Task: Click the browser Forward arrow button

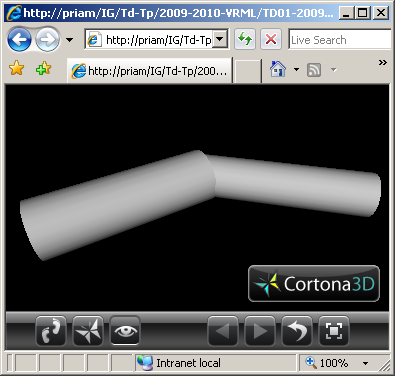Action: 47,40
